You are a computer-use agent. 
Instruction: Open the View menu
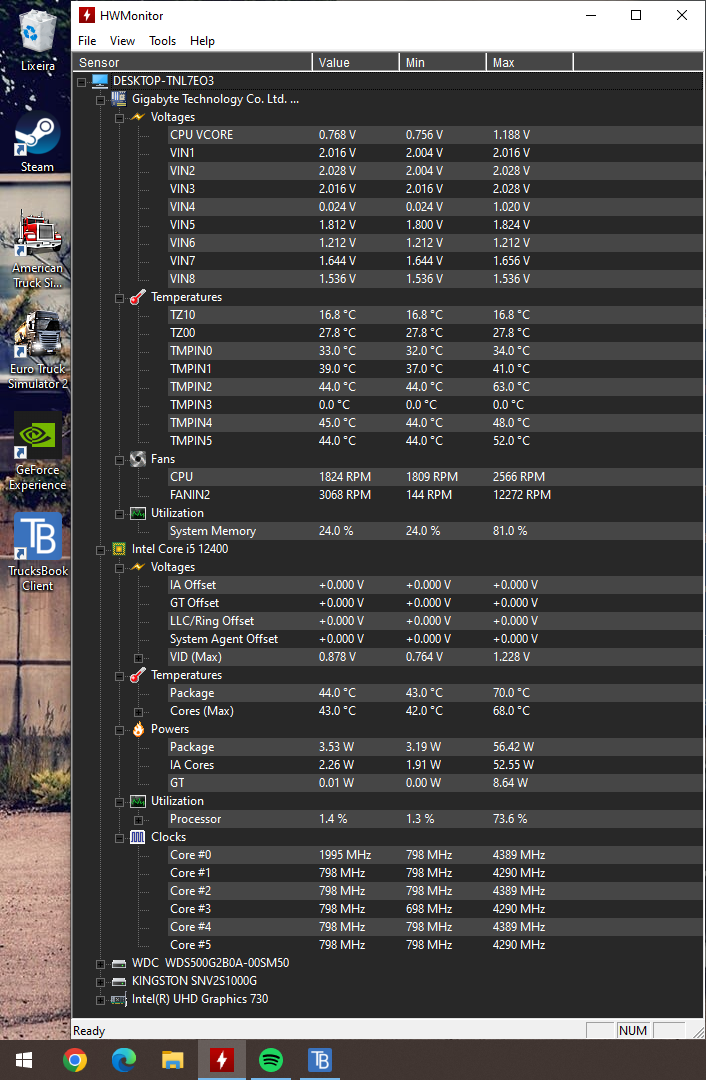tap(123, 41)
